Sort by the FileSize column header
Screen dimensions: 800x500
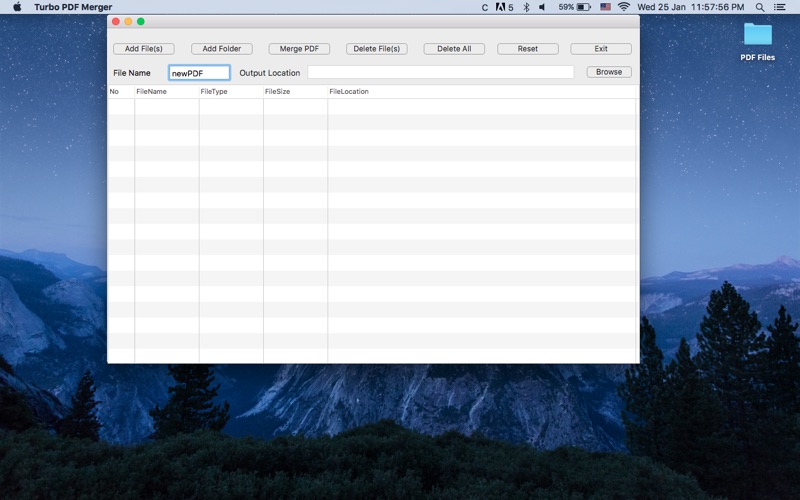click(295, 91)
